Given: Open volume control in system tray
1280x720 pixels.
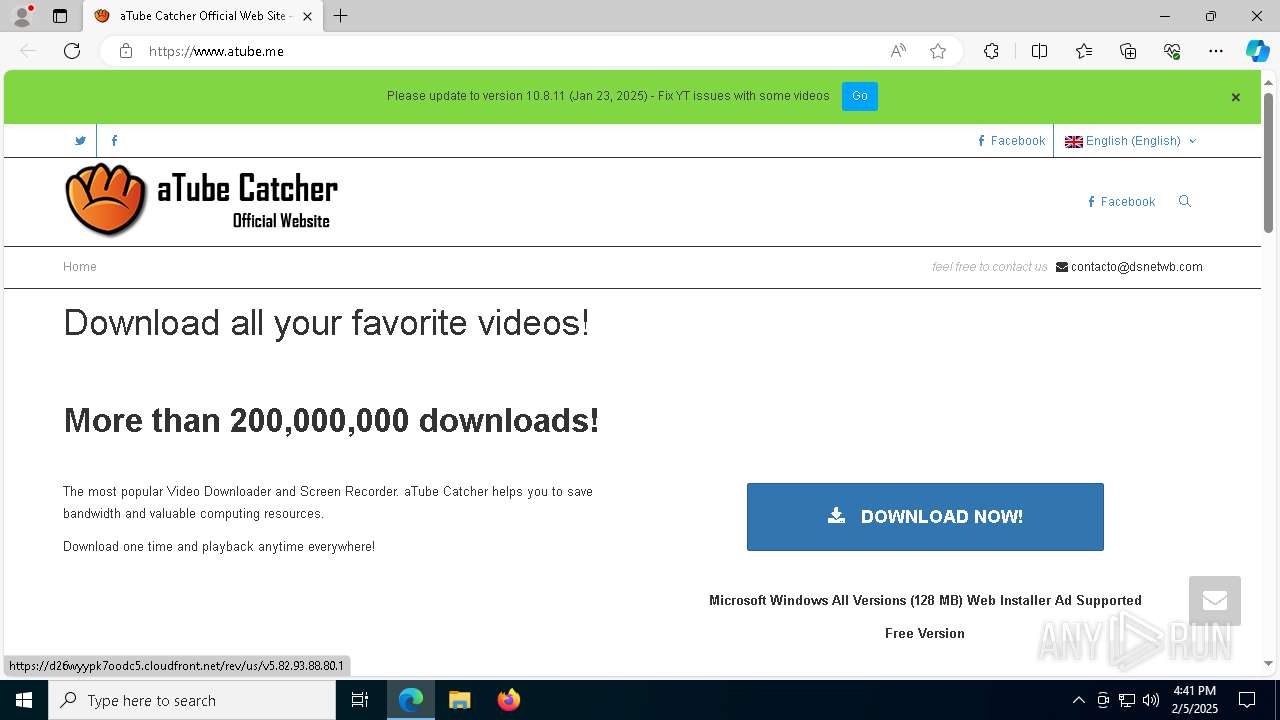Looking at the screenshot, I should click(x=1151, y=700).
